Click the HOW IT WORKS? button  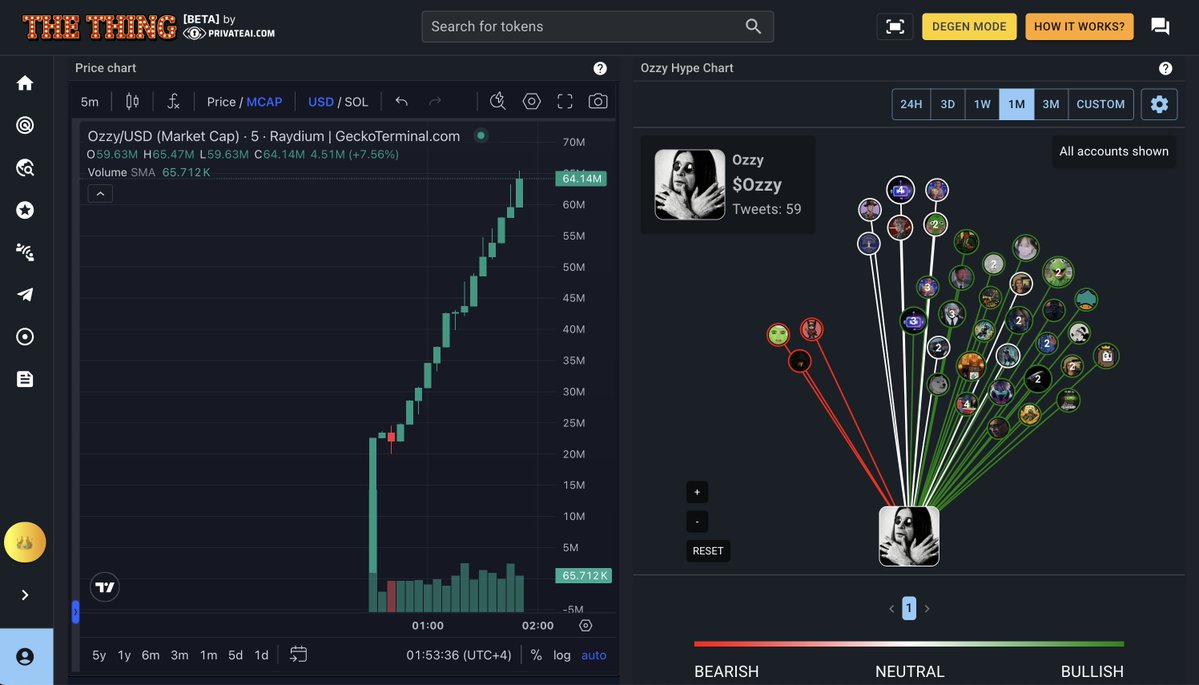tap(1079, 27)
